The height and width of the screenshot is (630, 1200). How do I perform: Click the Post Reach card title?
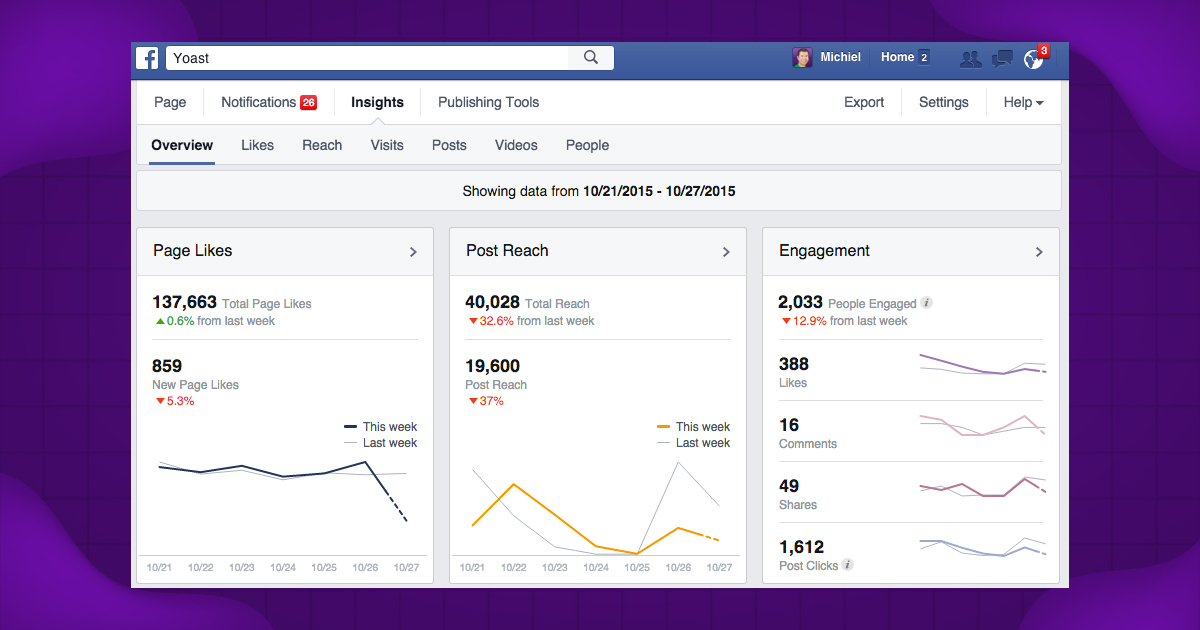coord(507,251)
